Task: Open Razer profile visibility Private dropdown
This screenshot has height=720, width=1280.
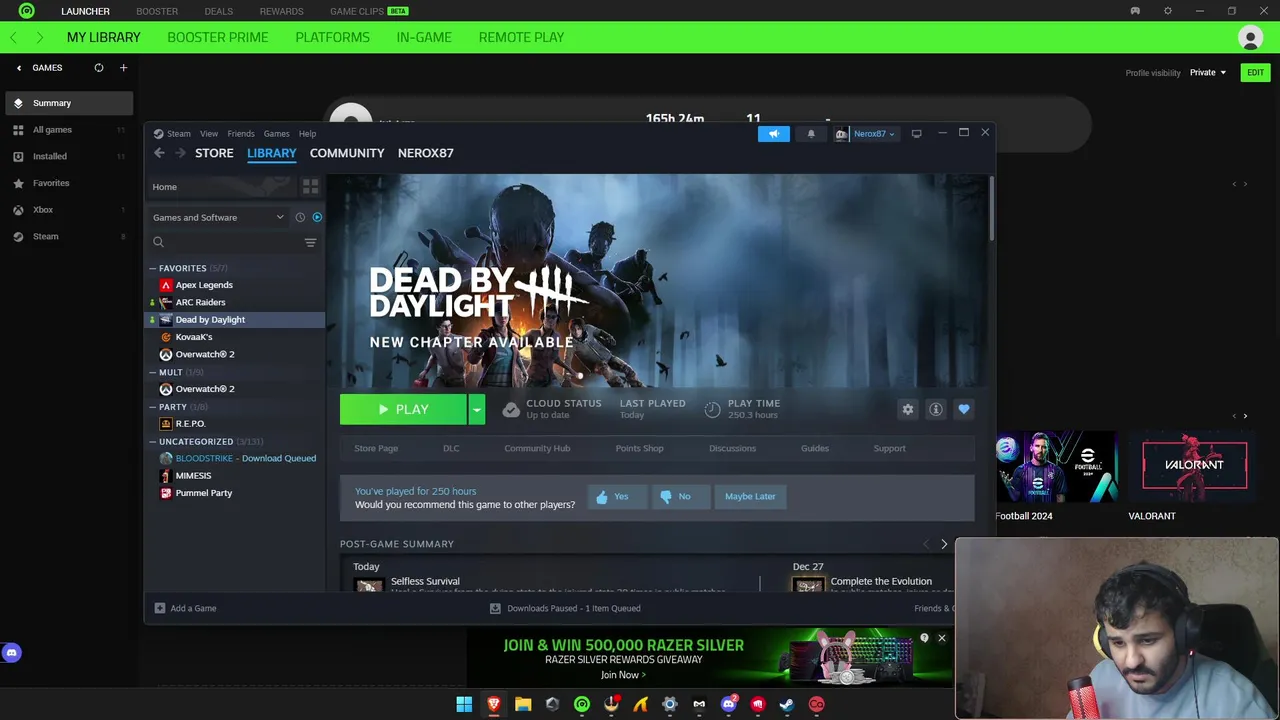Action: click(x=1208, y=72)
